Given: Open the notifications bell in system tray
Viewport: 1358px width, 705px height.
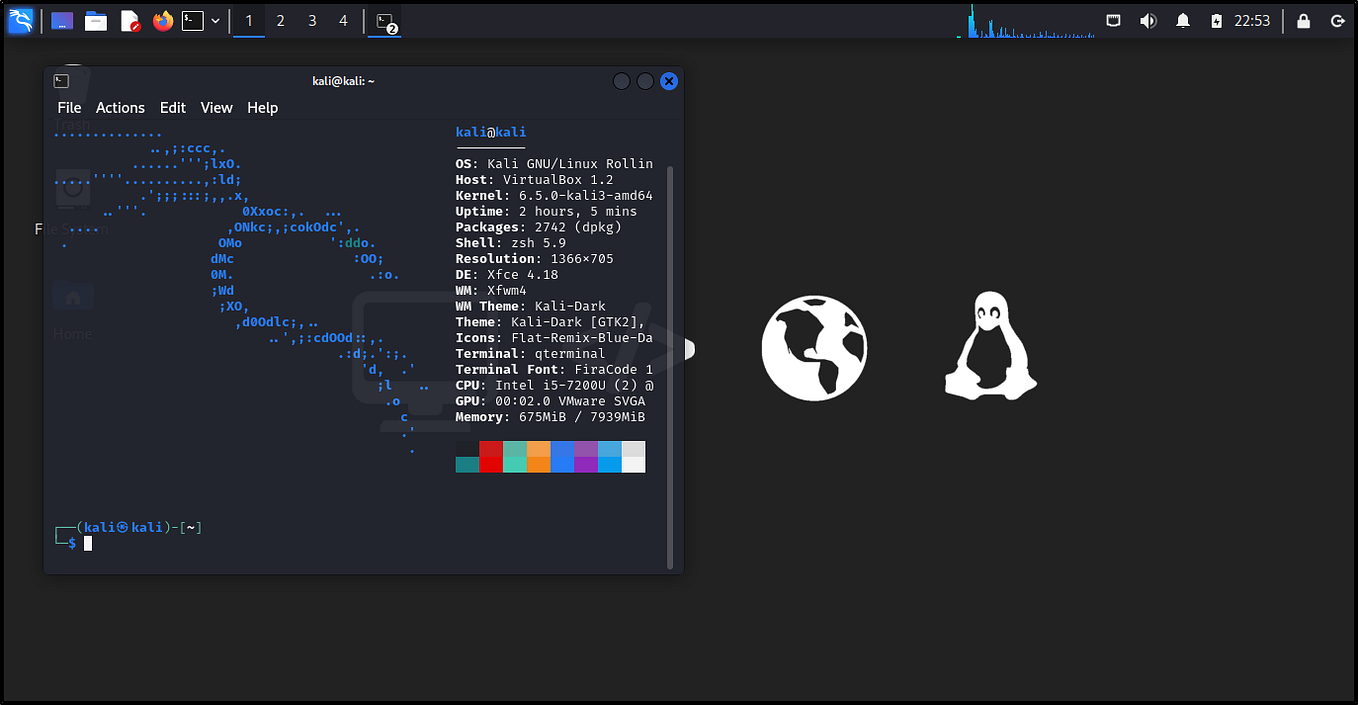Looking at the screenshot, I should (1182, 20).
